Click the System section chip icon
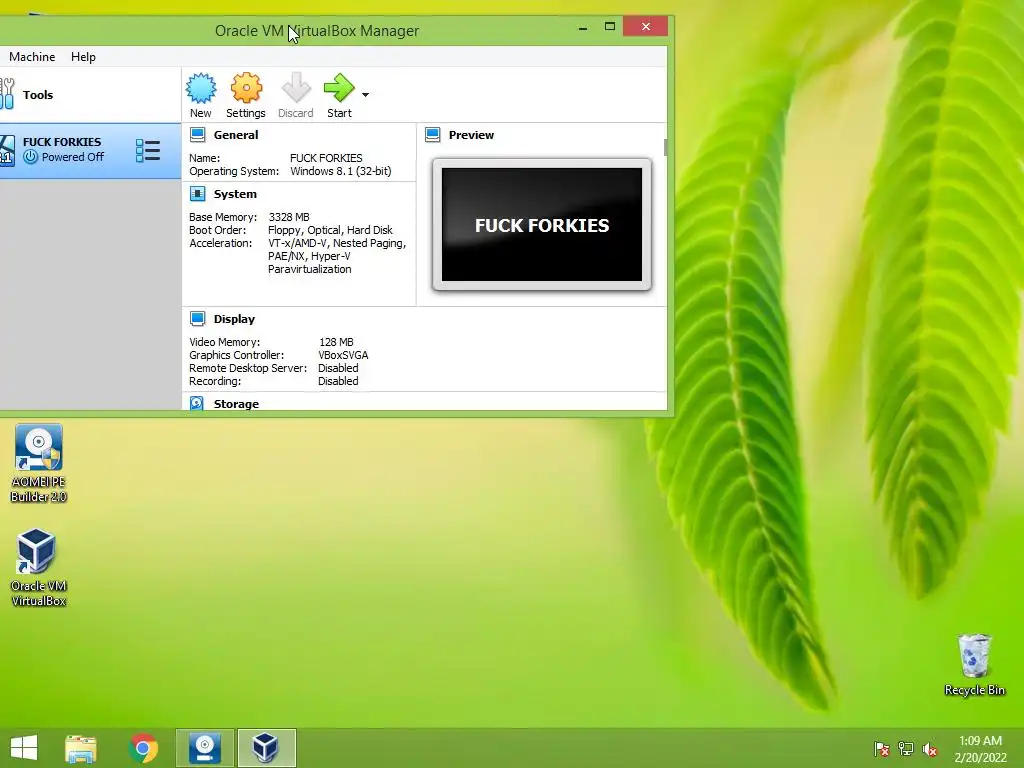This screenshot has height=768, width=1024. [x=197, y=194]
